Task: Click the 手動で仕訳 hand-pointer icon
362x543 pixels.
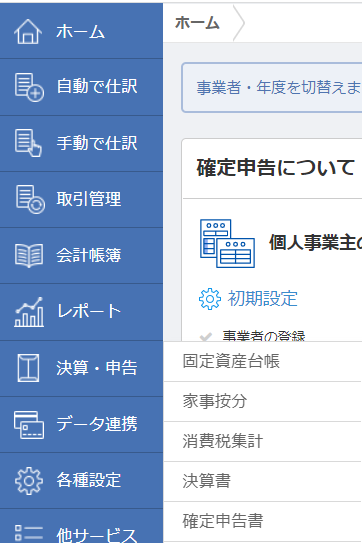Action: [x=28, y=143]
